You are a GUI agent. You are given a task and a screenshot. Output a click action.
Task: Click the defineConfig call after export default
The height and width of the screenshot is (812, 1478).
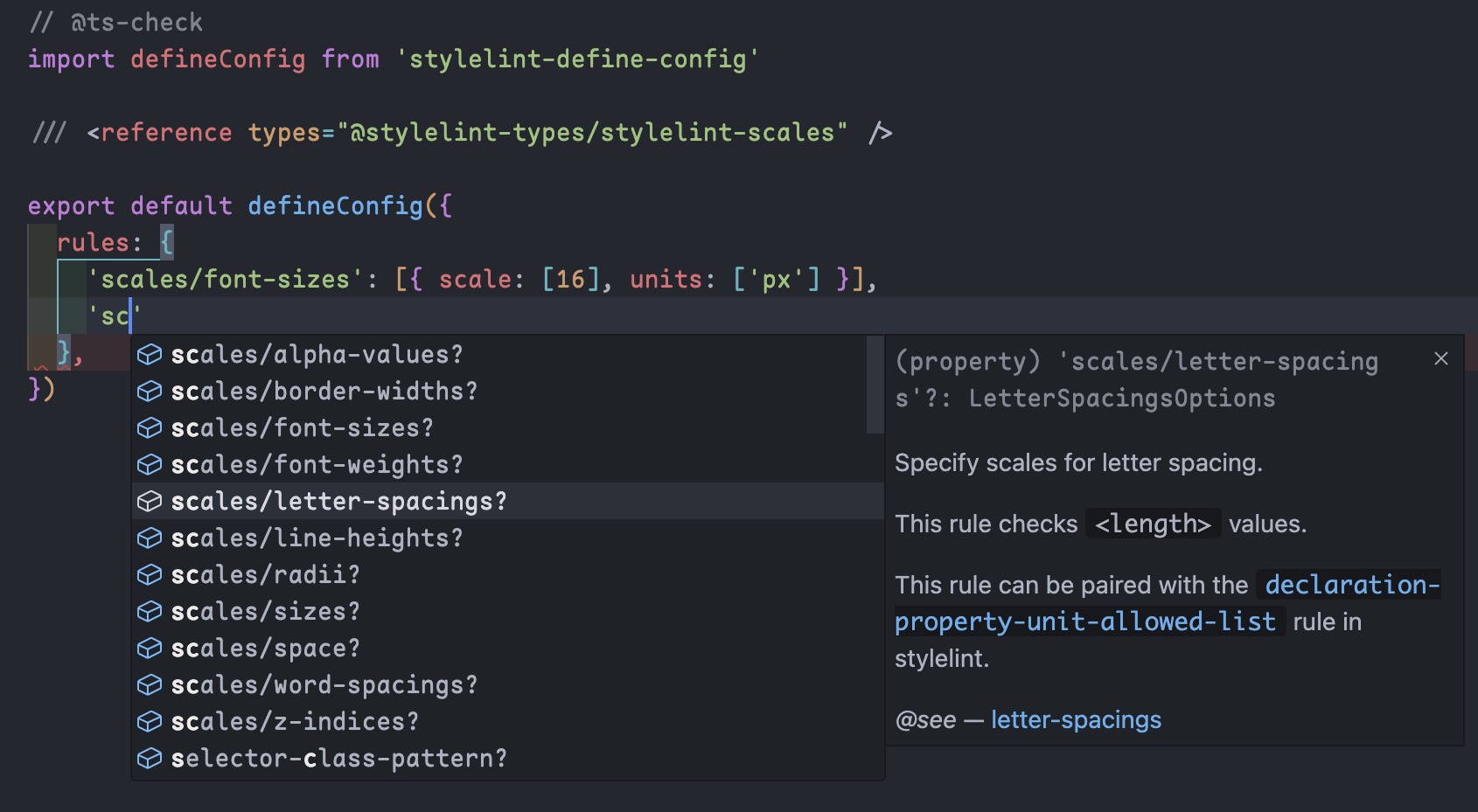pyautogui.click(x=335, y=205)
